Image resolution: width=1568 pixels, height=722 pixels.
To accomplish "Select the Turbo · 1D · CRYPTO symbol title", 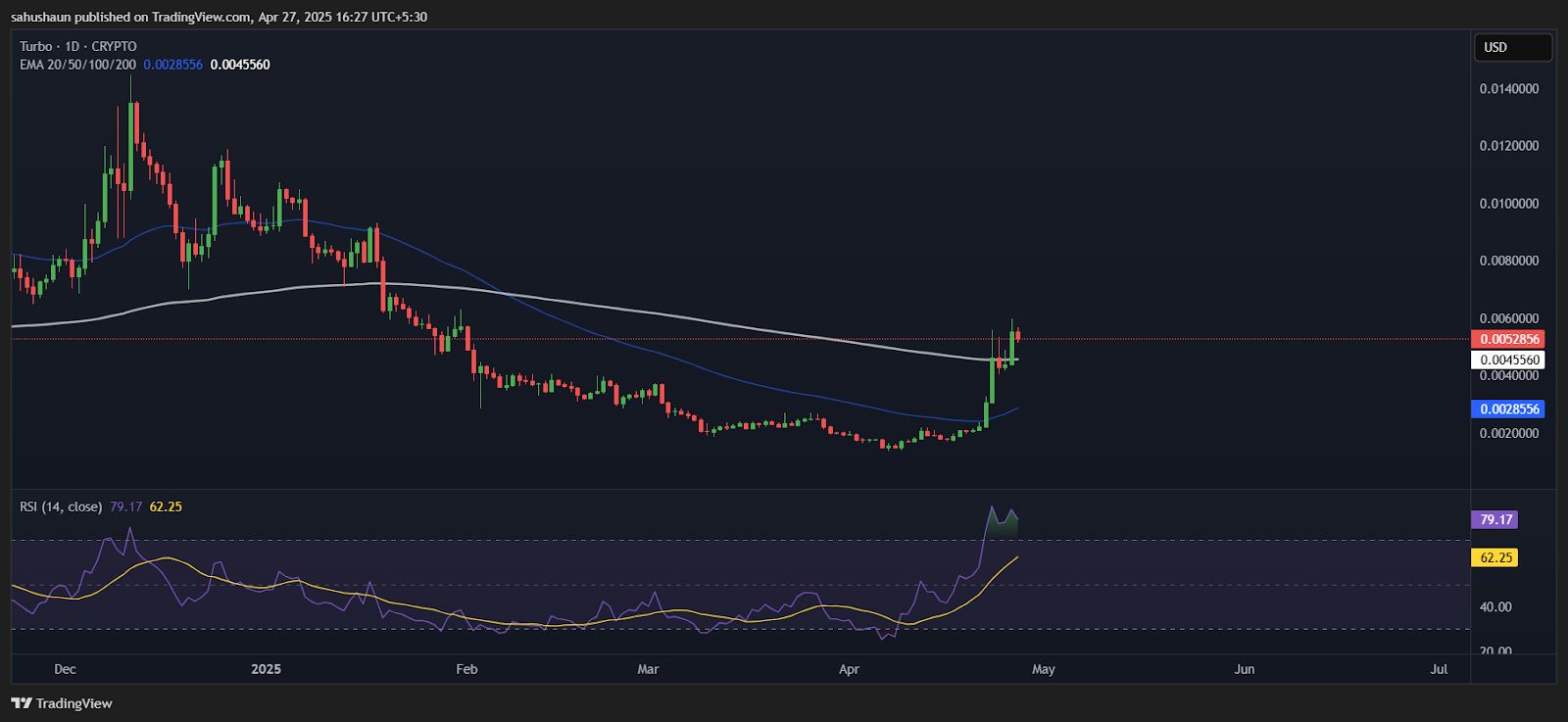I will point(78,46).
